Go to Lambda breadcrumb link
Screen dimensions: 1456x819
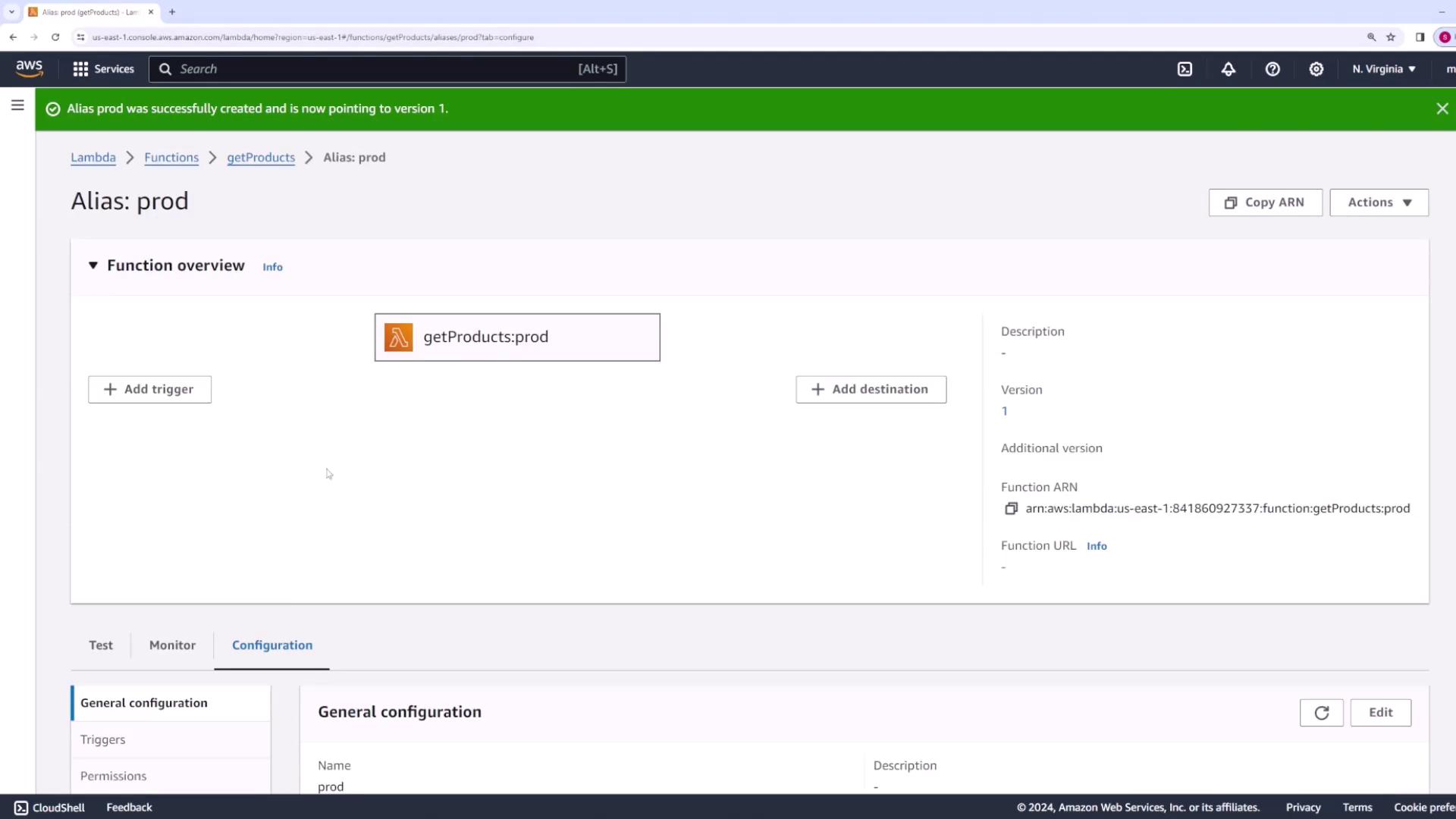[93, 158]
